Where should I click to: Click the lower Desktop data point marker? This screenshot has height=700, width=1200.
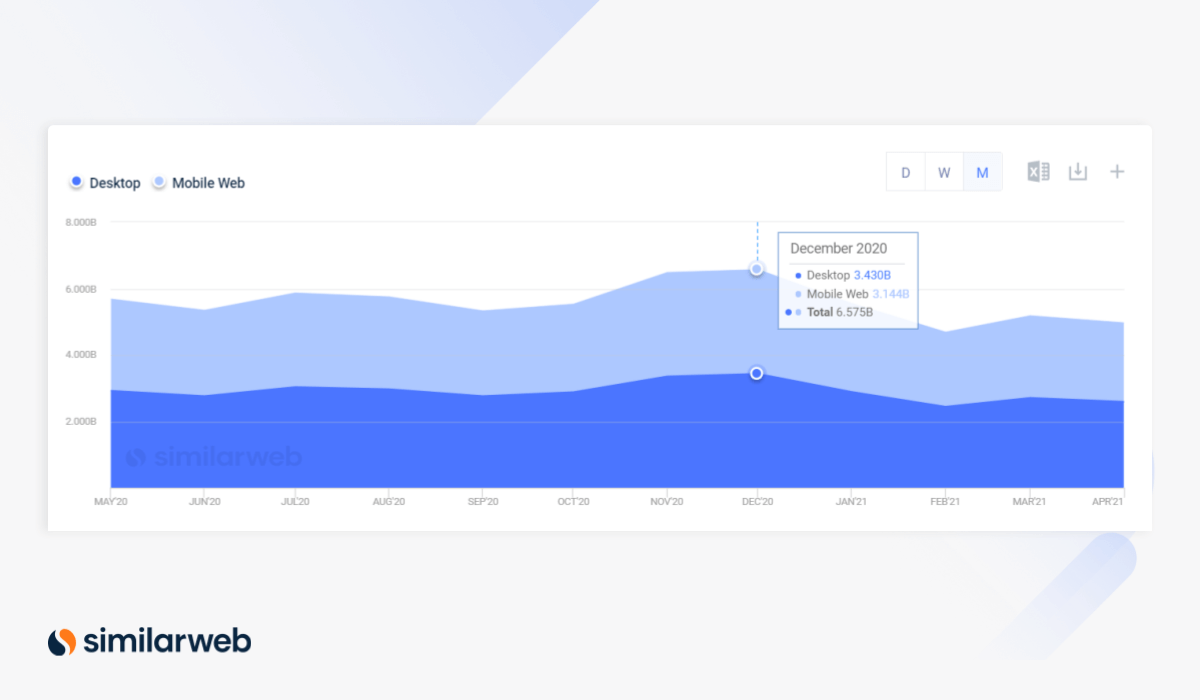756,373
